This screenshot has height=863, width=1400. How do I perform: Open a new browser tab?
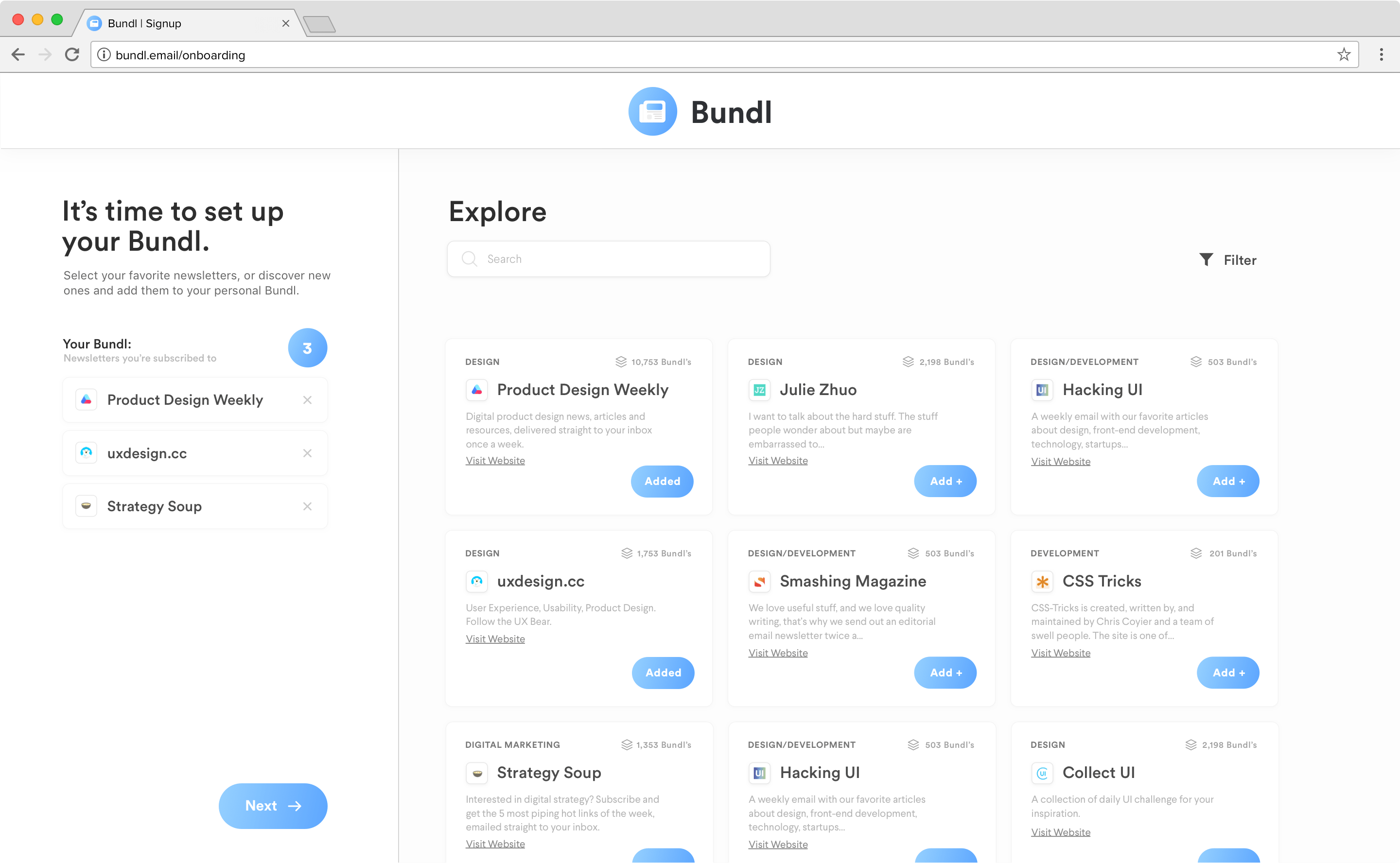coord(319,24)
